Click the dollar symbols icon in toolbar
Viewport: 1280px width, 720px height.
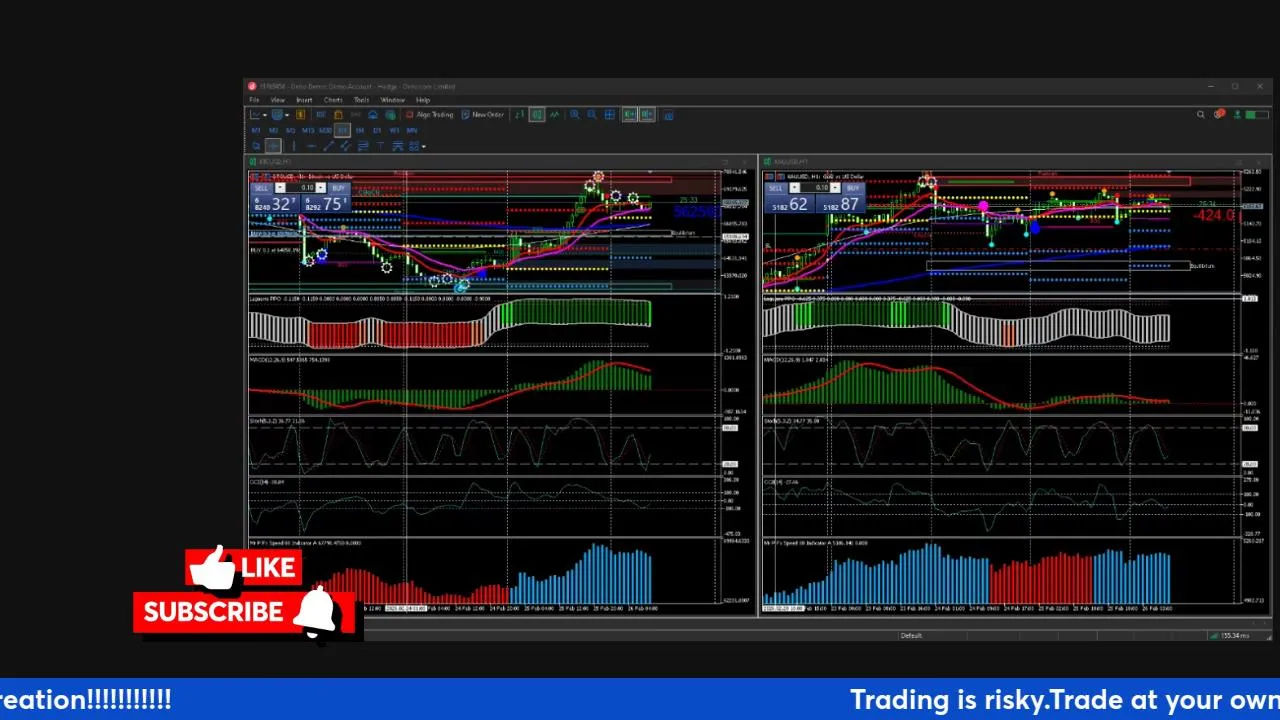pos(300,115)
